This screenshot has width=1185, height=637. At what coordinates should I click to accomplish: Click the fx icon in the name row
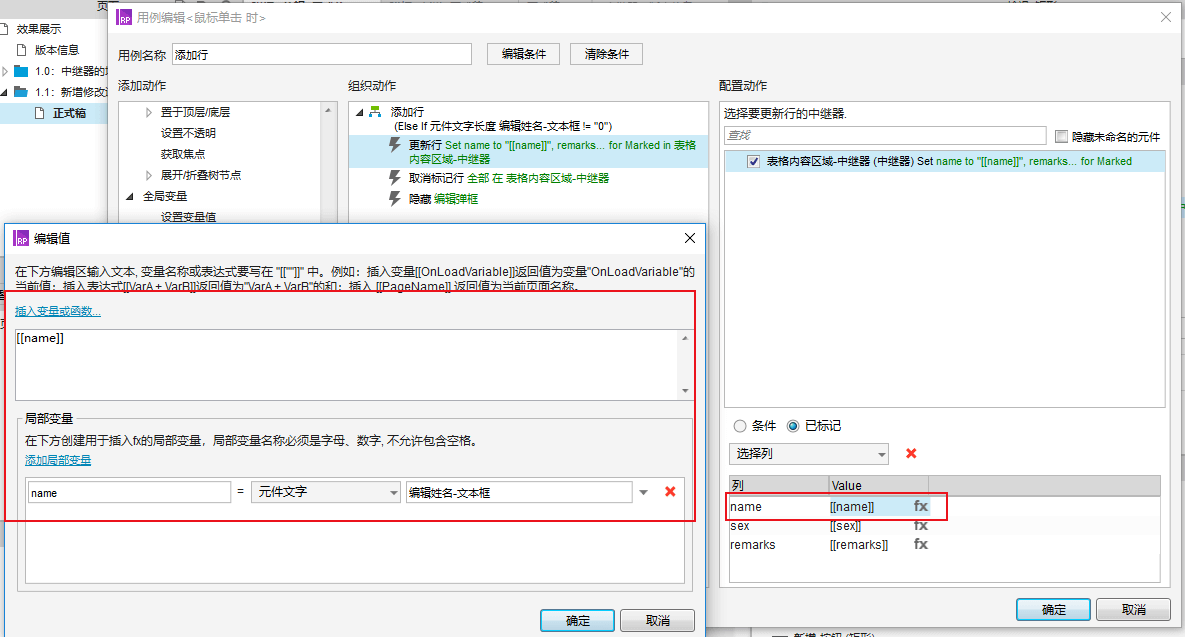920,506
